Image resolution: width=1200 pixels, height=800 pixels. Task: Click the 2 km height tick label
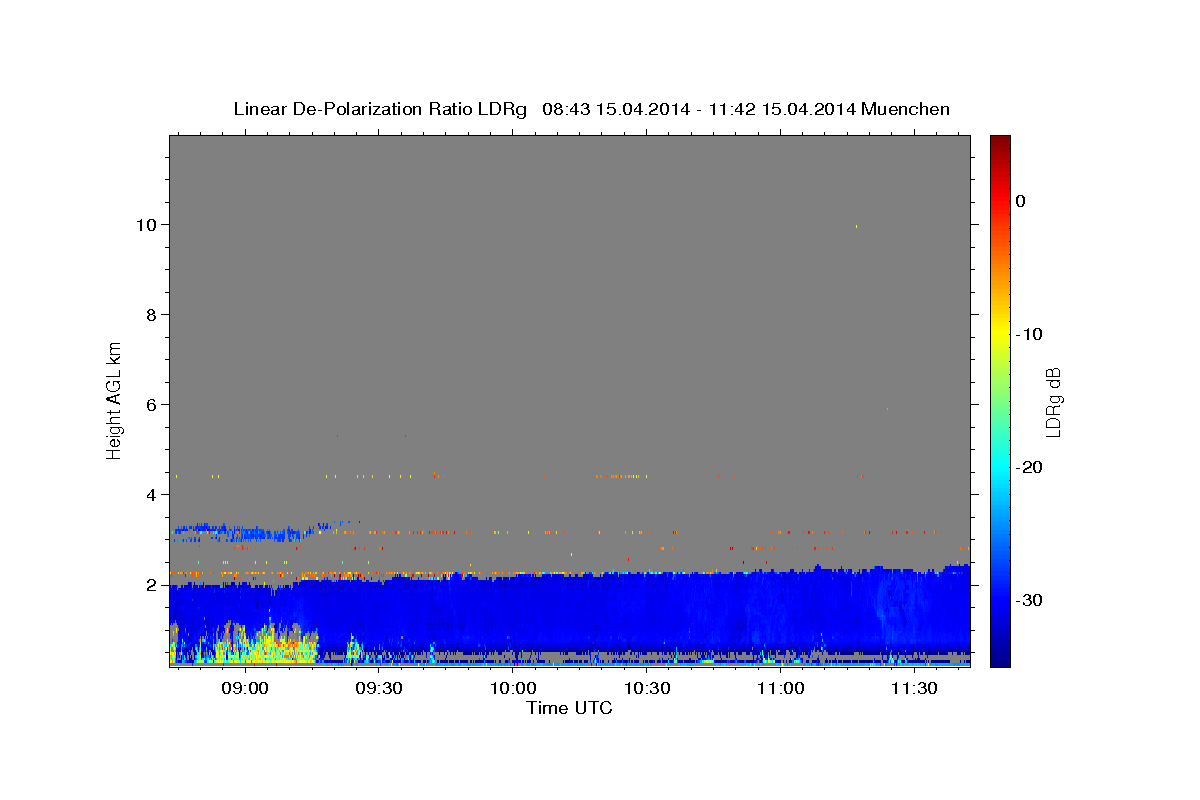coord(152,585)
